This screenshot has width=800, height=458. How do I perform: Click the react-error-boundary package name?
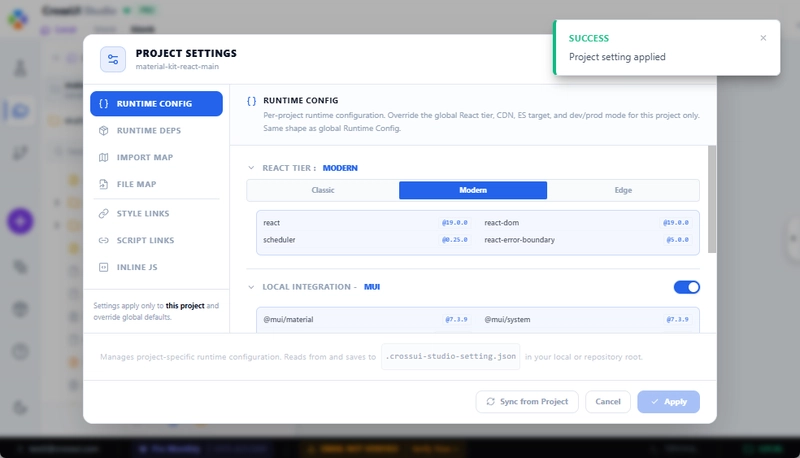pyautogui.click(x=519, y=240)
